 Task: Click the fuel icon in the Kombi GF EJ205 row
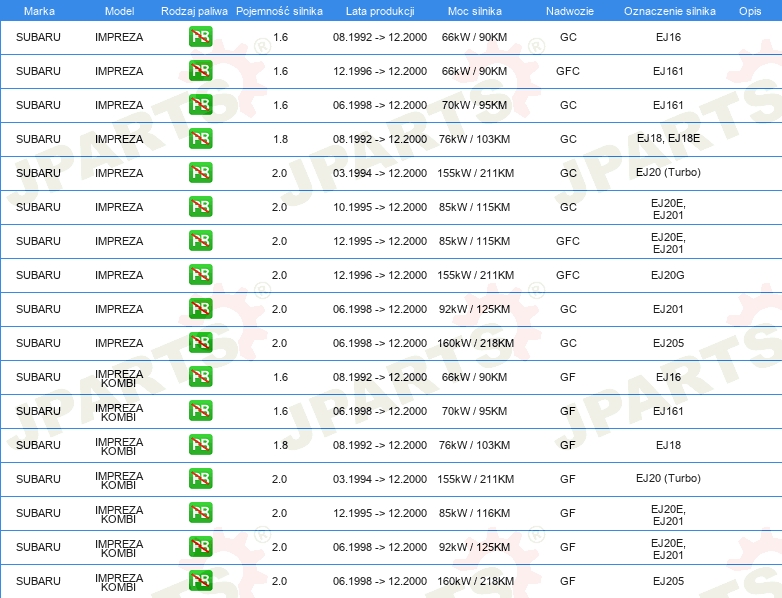200,581
